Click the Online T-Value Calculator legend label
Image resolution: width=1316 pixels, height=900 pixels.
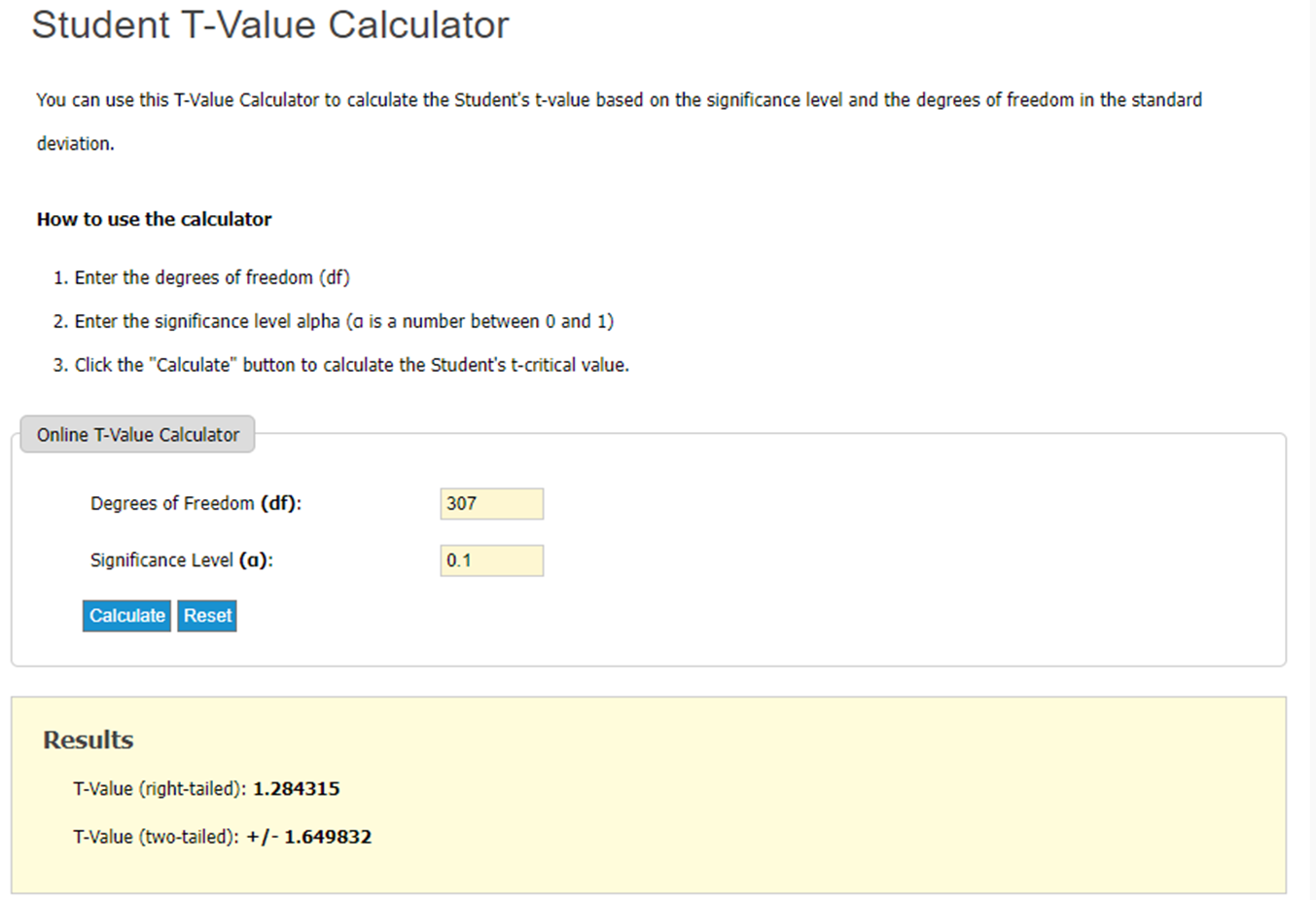[138, 435]
